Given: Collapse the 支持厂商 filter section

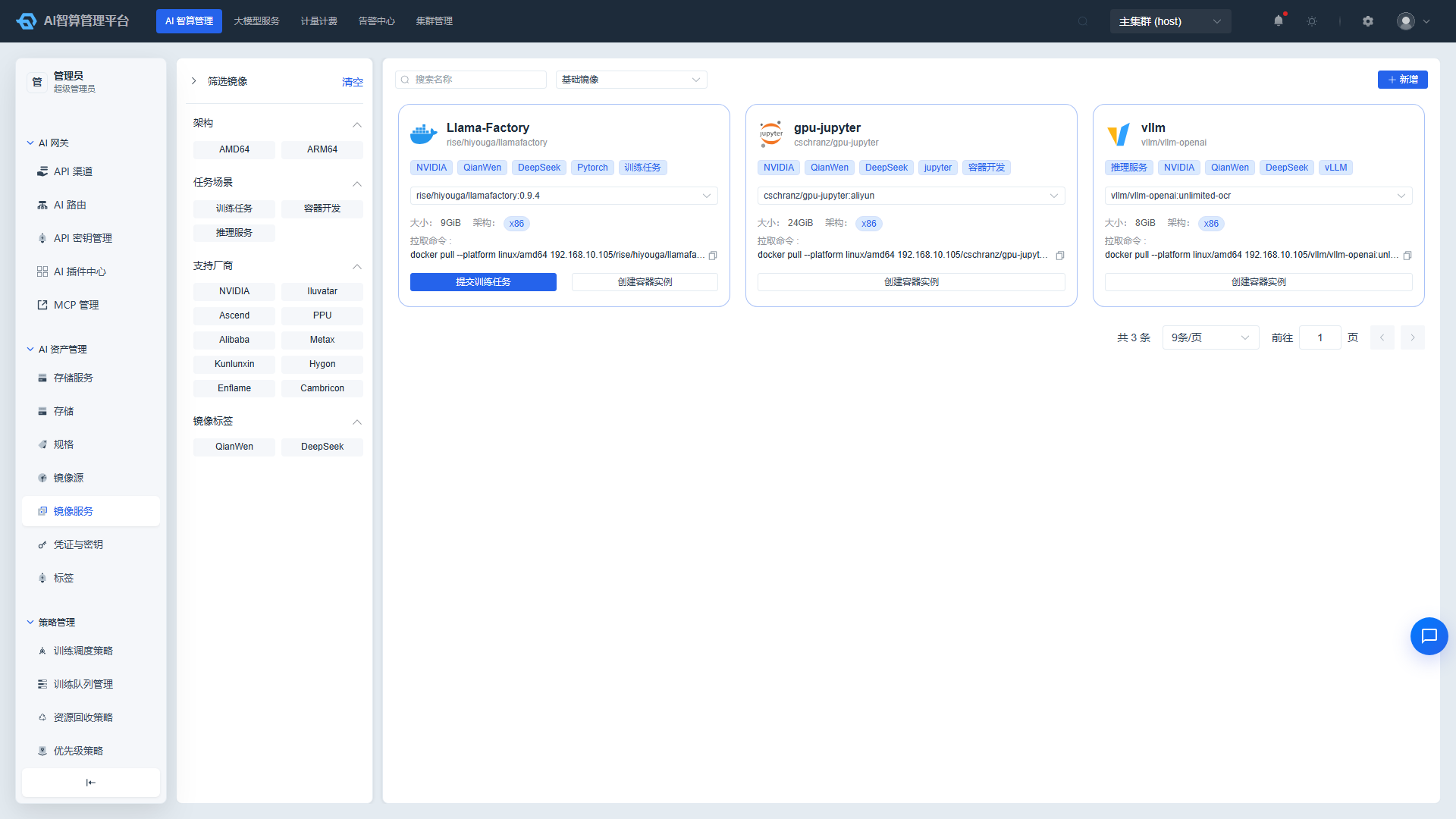Looking at the screenshot, I should 357,266.
